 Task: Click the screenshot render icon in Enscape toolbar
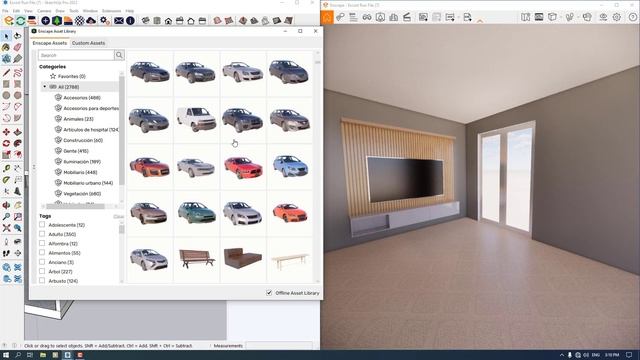pyautogui.click(x=423, y=17)
